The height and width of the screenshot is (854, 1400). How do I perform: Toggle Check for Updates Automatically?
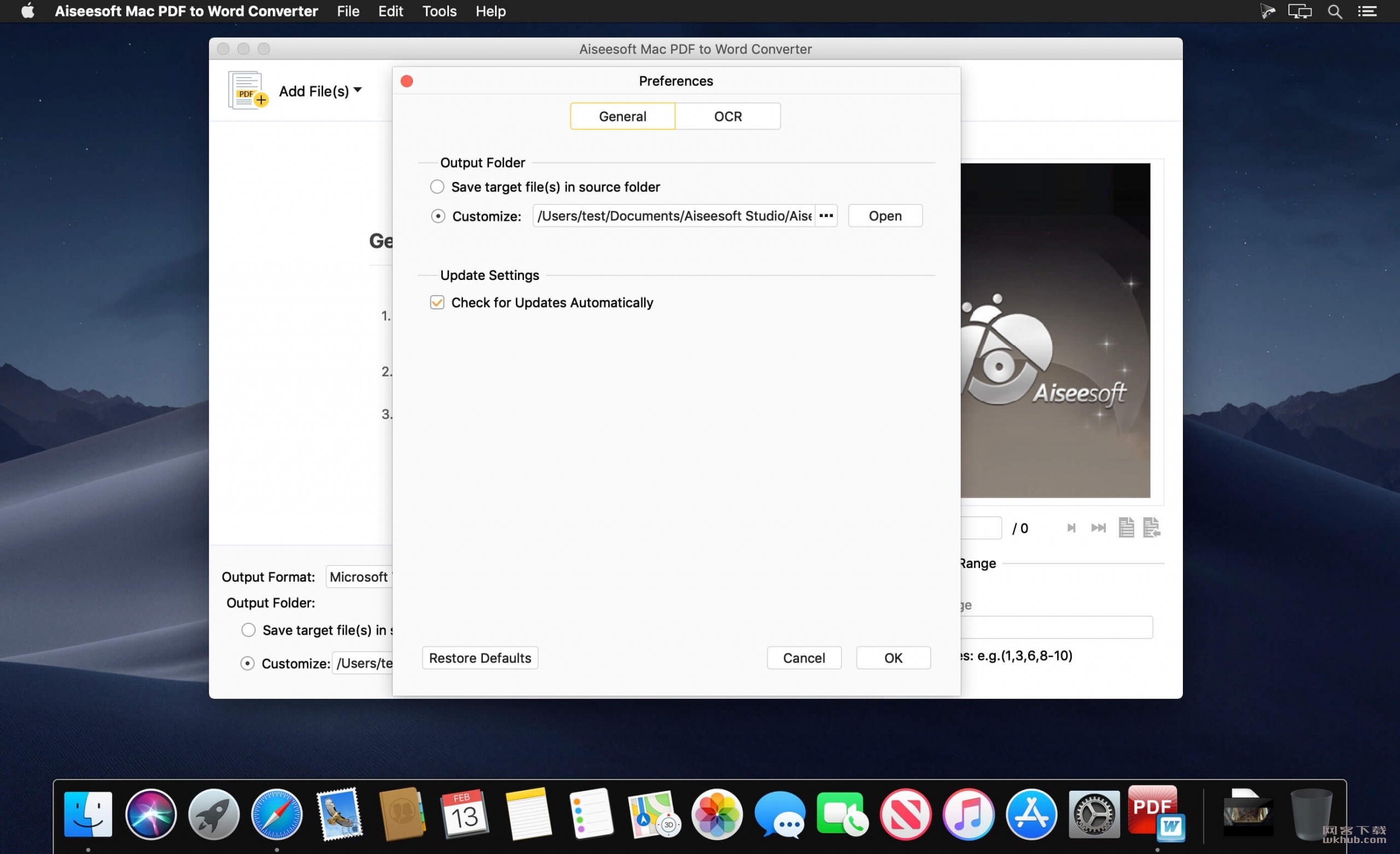436,302
